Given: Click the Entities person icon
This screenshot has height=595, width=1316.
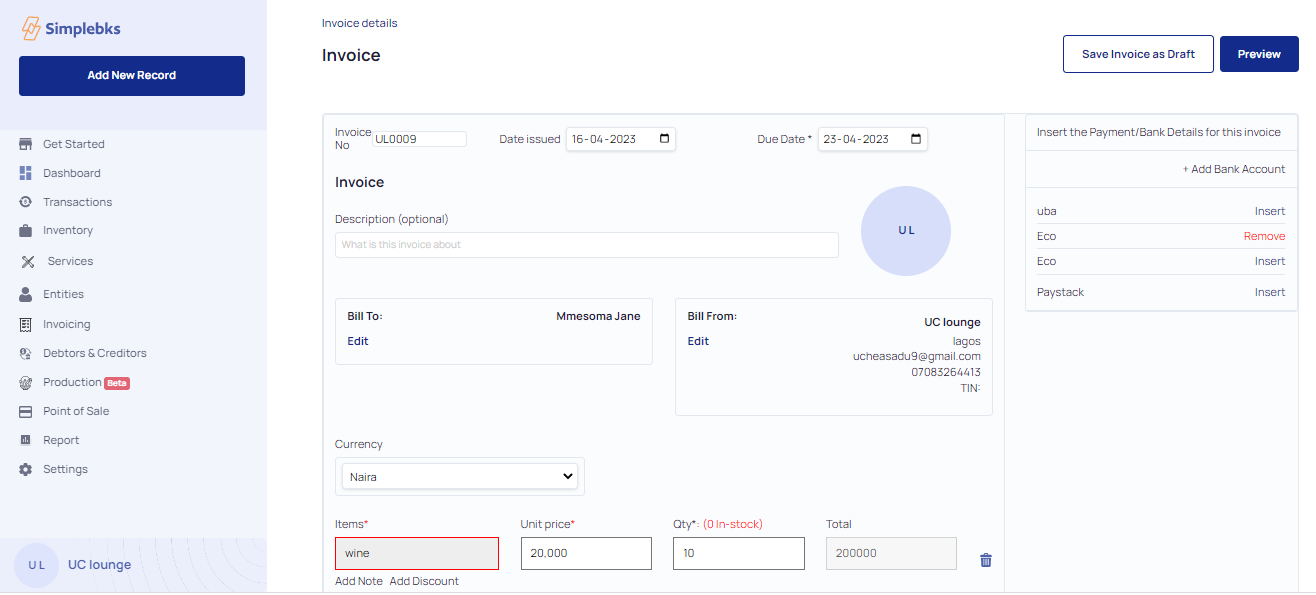Looking at the screenshot, I should 26,294.
